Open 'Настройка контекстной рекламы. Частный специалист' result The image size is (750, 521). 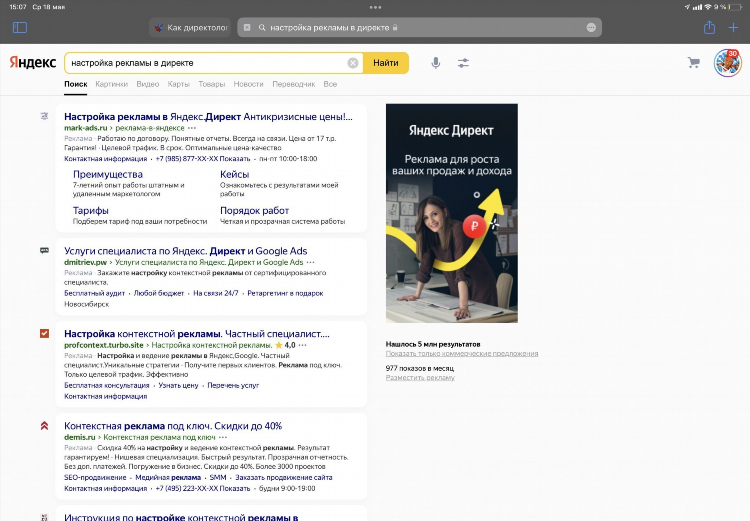point(197,334)
